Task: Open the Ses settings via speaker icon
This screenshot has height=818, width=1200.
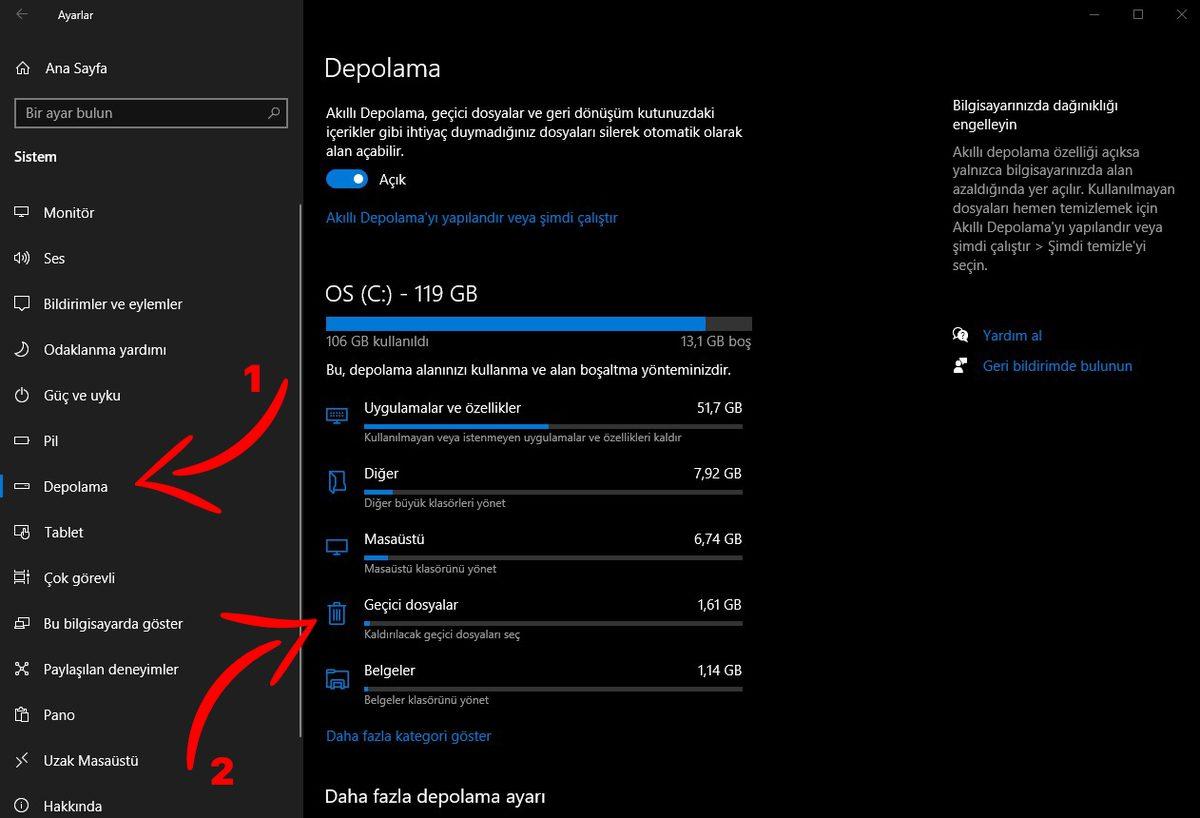Action: (x=22, y=258)
